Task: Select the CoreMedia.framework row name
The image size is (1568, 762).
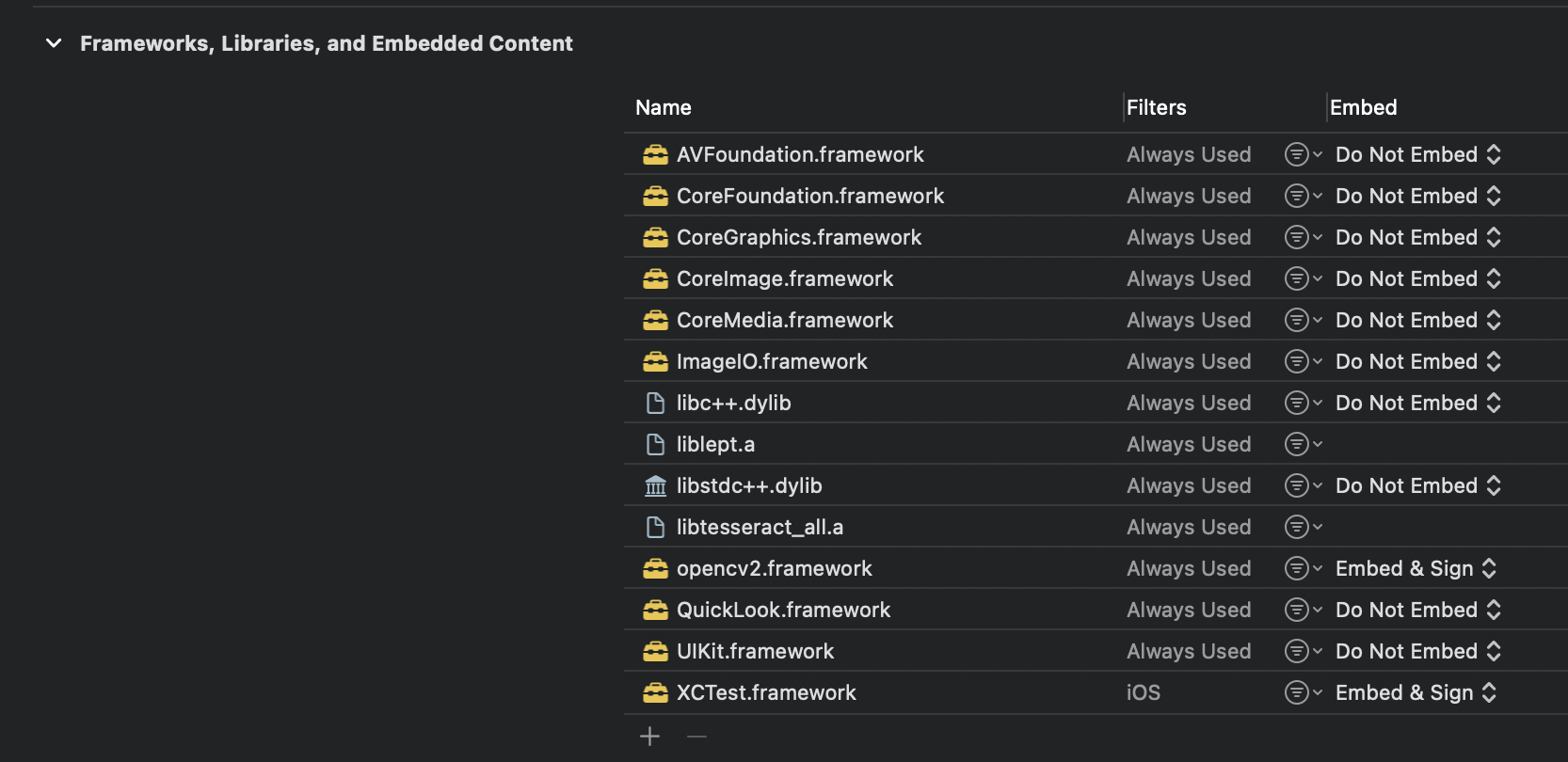Action: [785, 320]
